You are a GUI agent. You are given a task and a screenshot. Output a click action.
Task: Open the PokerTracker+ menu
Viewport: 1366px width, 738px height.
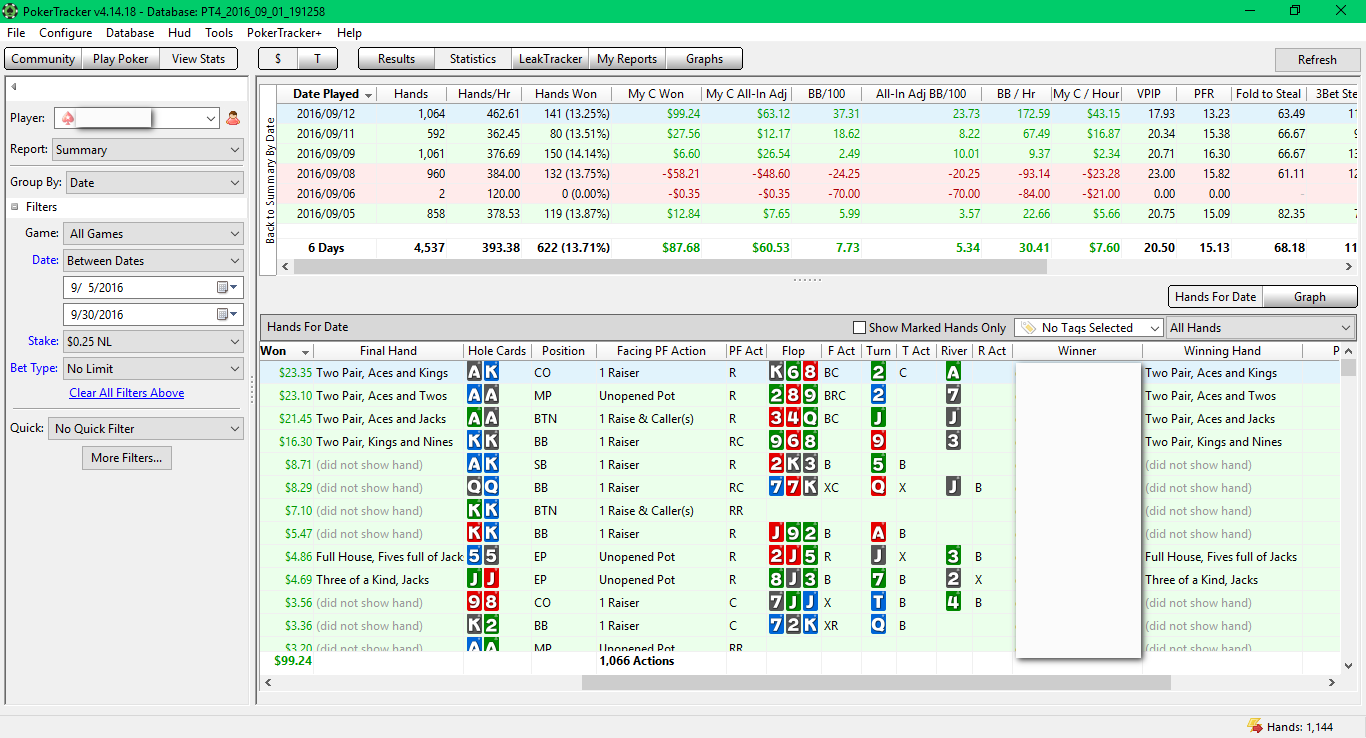point(285,33)
